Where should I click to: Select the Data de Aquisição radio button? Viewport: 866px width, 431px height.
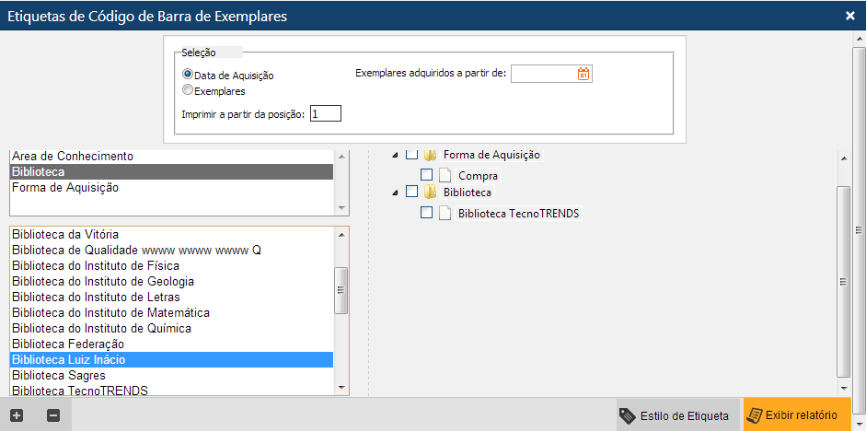coord(187,75)
